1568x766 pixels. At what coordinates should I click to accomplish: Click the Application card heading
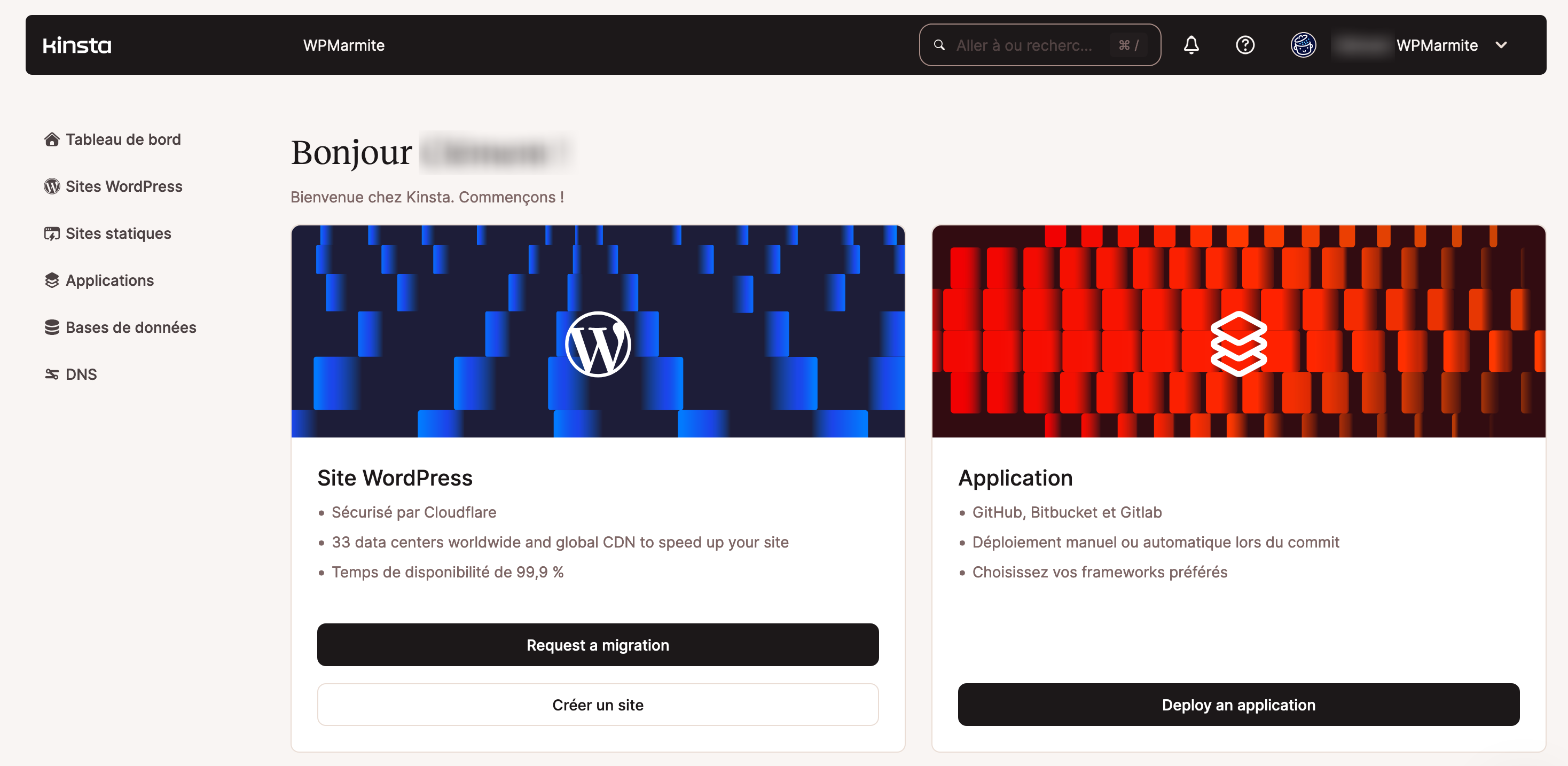click(1015, 478)
